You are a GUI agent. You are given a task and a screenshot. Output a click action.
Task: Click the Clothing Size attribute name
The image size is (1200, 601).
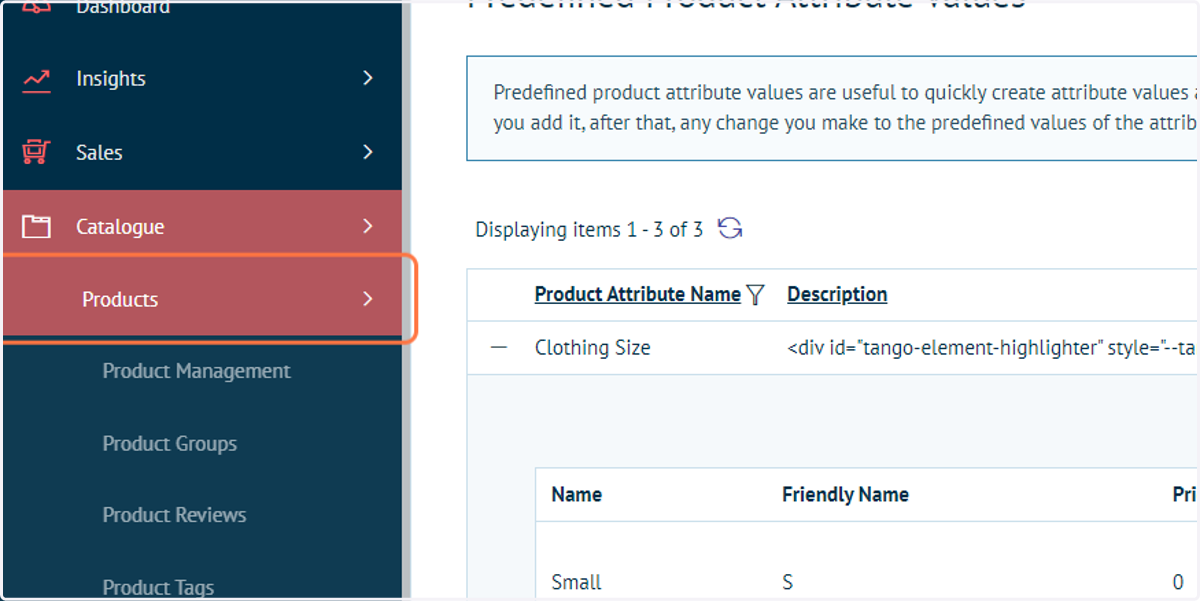tap(592, 348)
